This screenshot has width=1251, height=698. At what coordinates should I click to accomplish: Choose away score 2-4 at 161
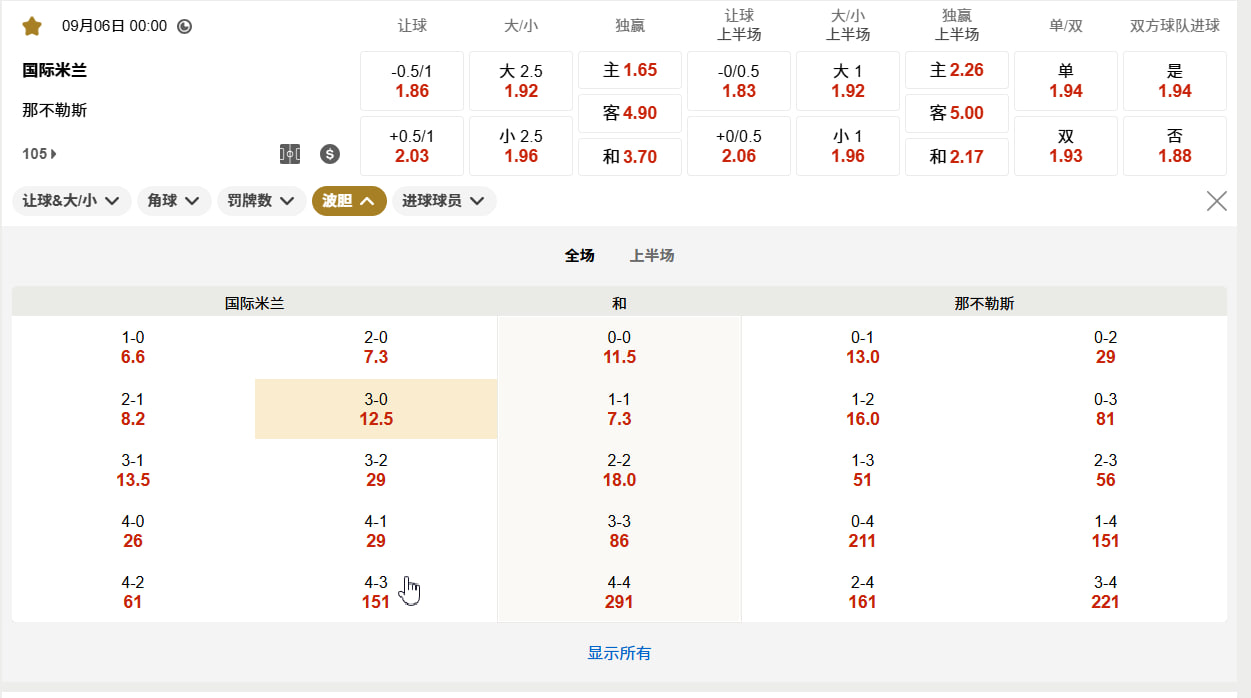862,592
